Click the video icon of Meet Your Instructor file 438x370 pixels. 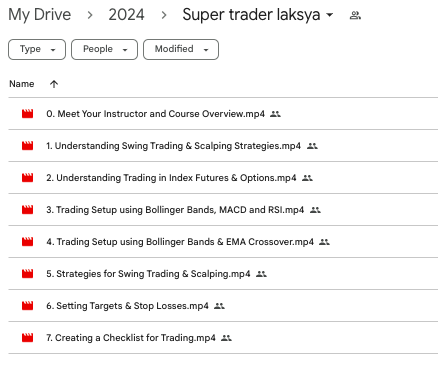pos(27,114)
